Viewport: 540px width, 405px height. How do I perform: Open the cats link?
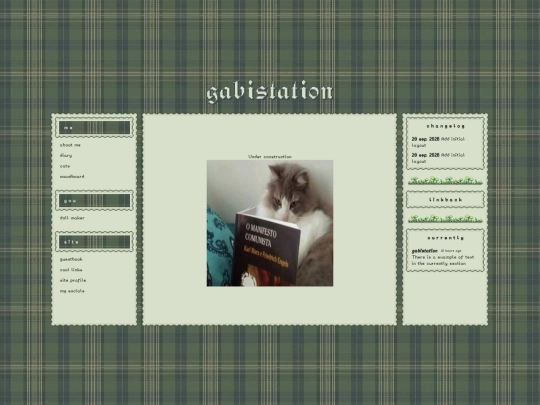coord(65,166)
